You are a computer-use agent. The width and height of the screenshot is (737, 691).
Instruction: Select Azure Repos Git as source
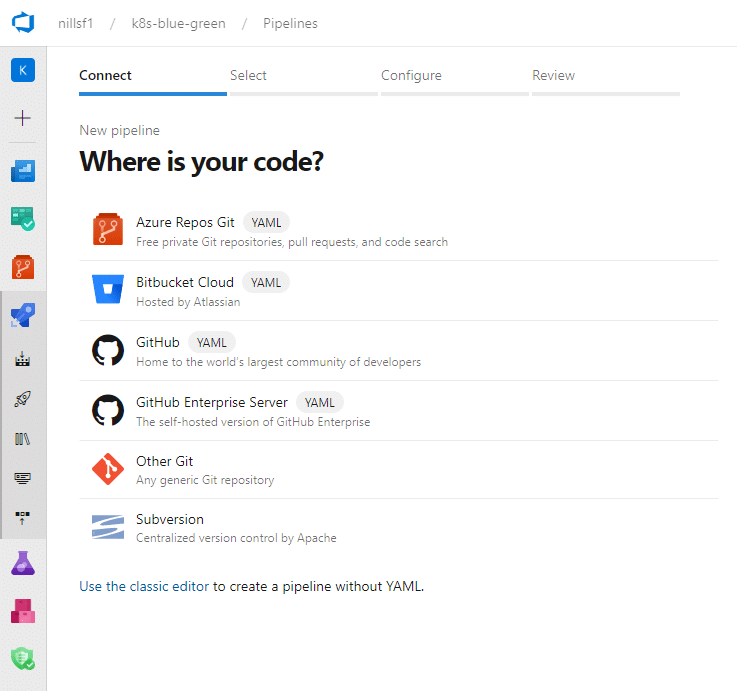point(399,231)
